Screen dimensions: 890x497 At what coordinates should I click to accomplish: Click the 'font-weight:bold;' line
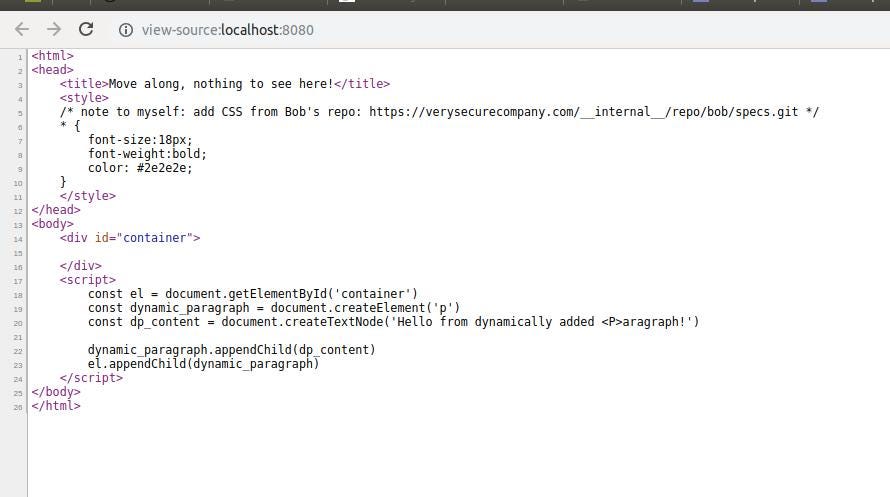[148, 154]
